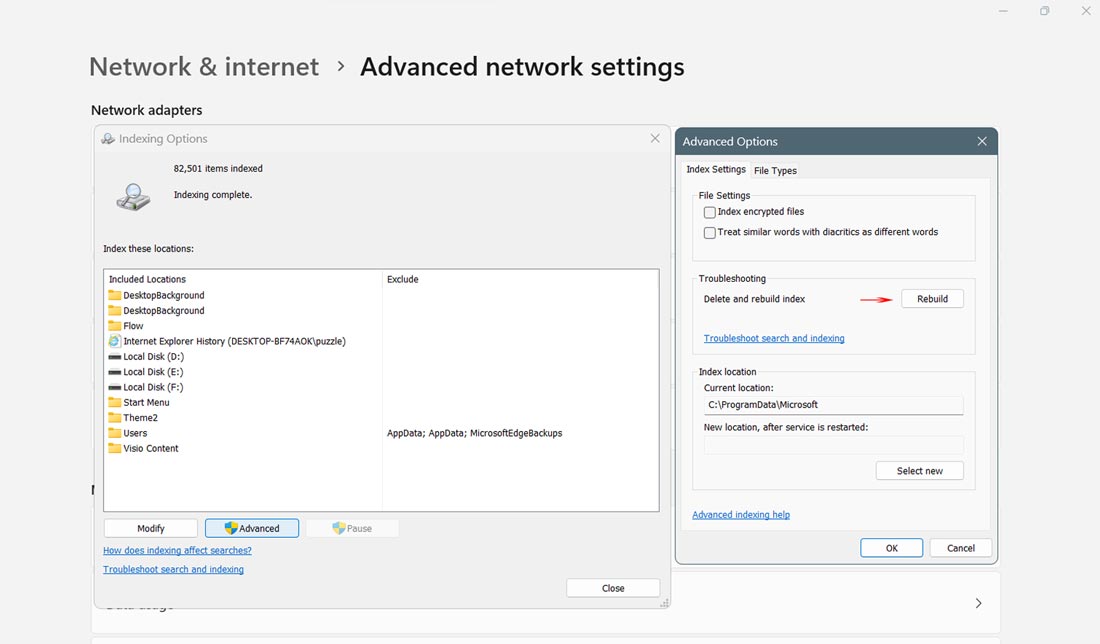Click How does indexing affect searches link
Image resolution: width=1100 pixels, height=644 pixels.
177,550
